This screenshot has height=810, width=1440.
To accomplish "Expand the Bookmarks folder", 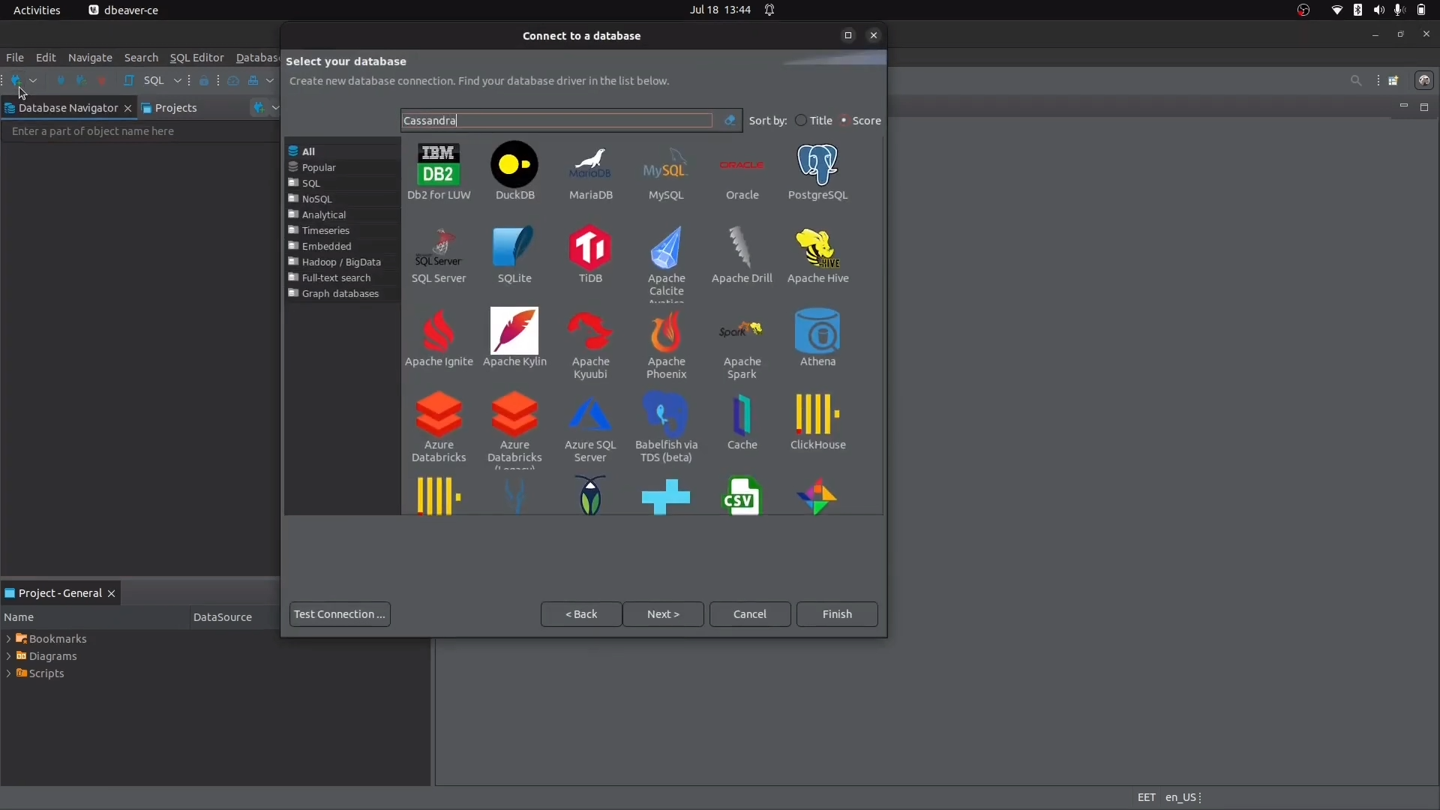I will [9, 639].
